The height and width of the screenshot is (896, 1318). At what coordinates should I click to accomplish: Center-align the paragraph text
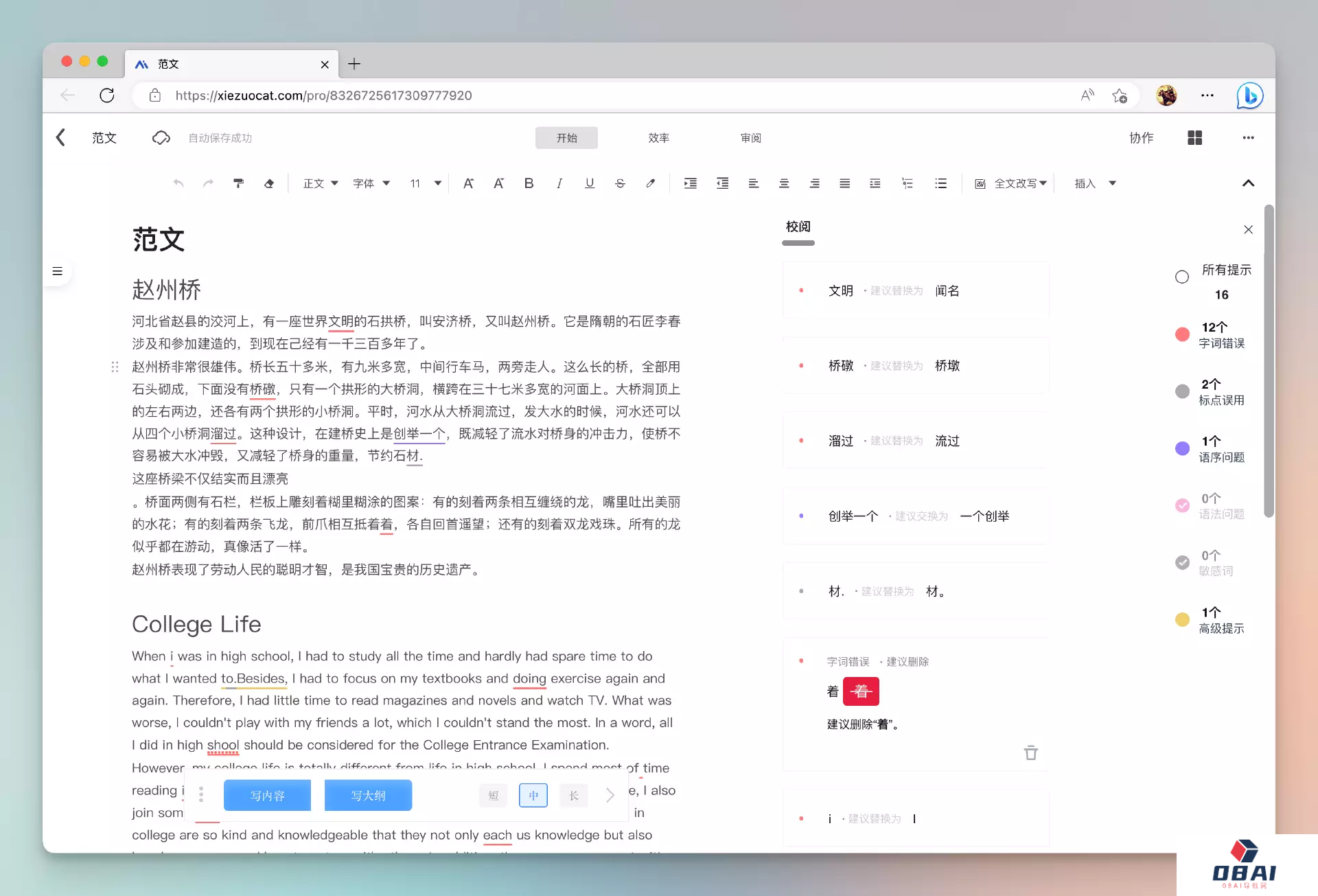point(783,183)
